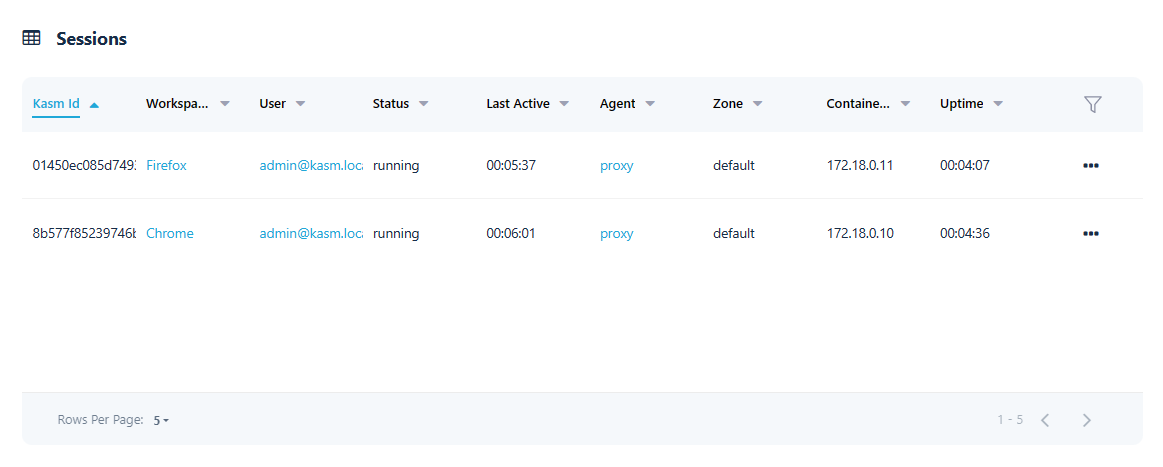Image resolution: width=1163 pixels, height=467 pixels.
Task: Expand the Status column dropdown arrow
Action: click(424, 104)
